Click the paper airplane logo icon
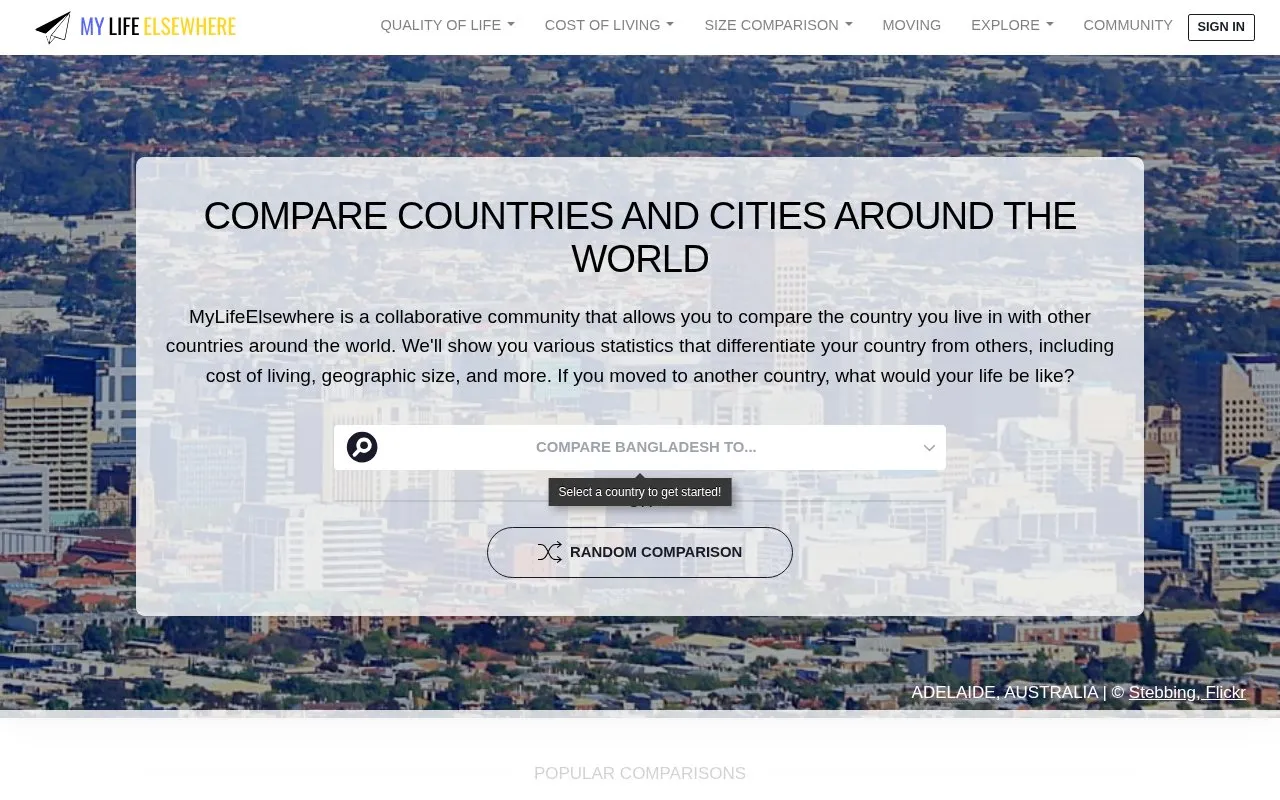Screen dimensions: 1280x800 53,27
